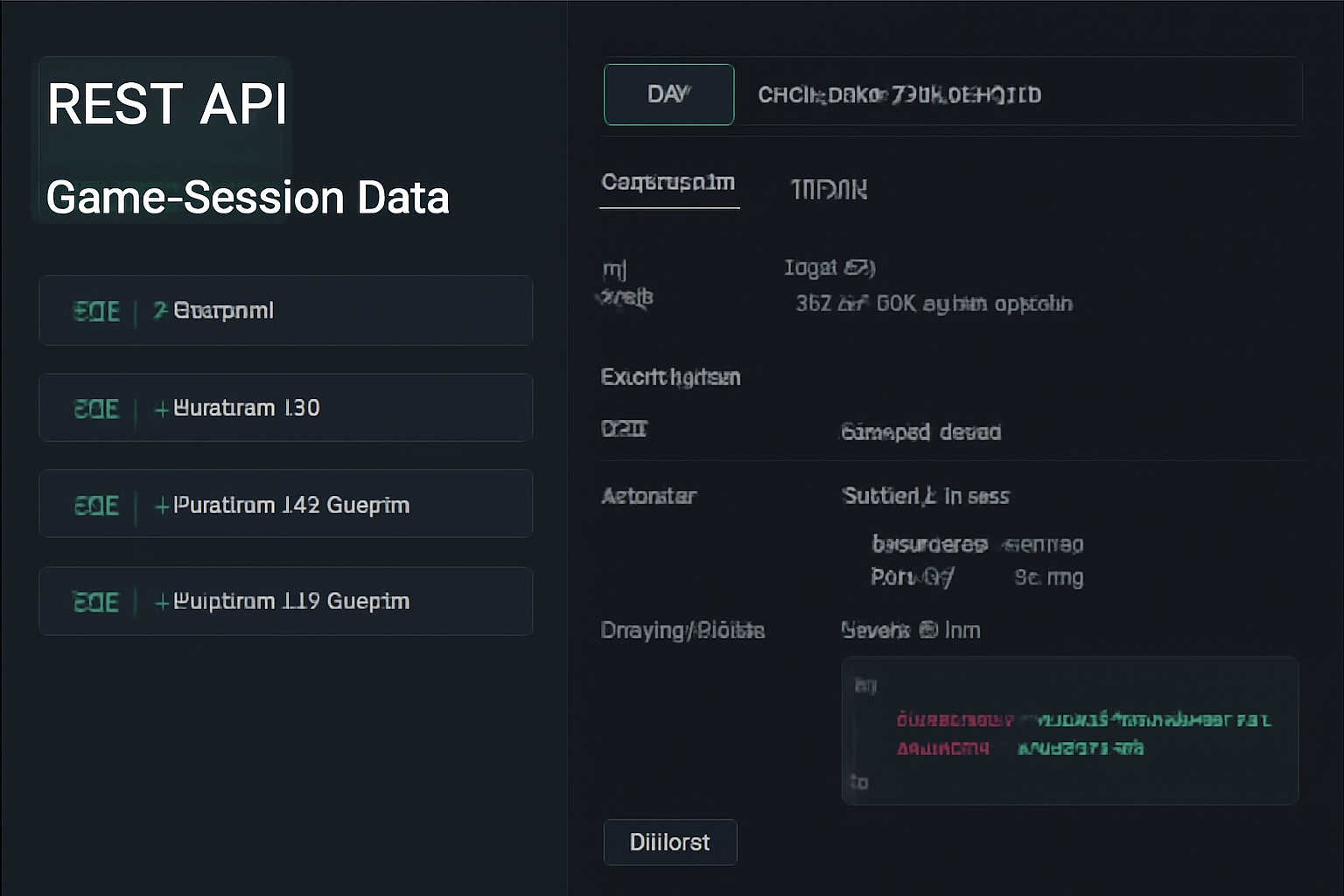Click the plus icon beside Uuratiram 130
This screenshot has width=1344, height=896.
tap(161, 409)
